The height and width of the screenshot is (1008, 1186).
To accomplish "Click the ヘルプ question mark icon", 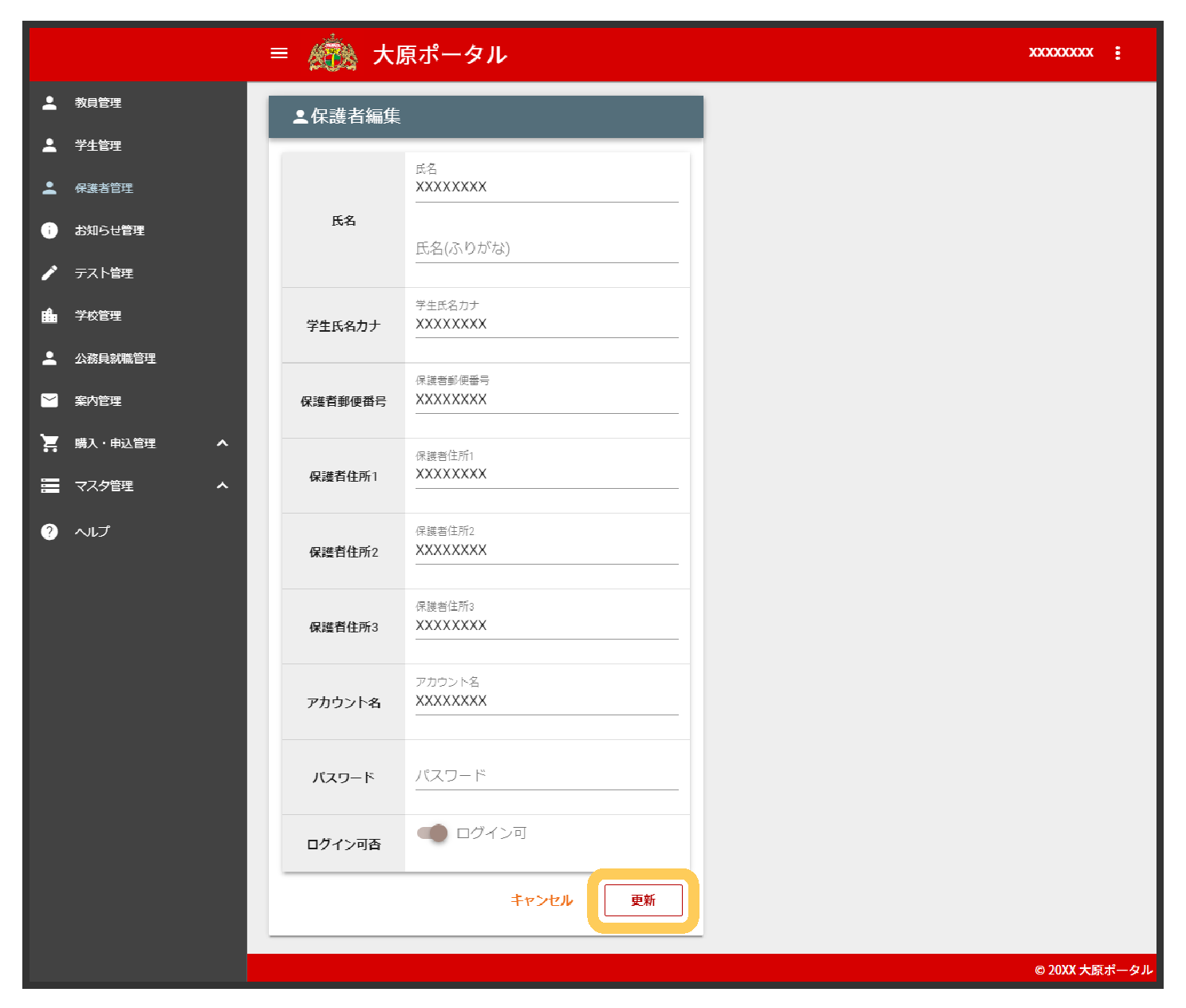I will point(49,532).
